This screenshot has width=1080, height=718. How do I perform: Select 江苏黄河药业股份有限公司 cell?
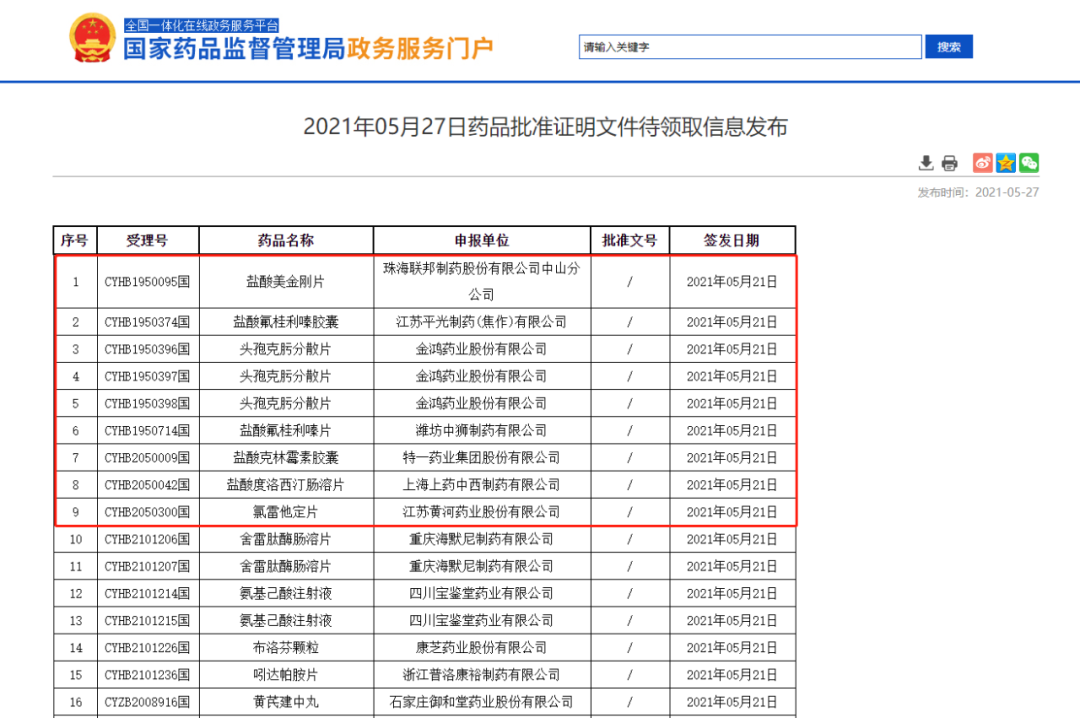coord(481,512)
